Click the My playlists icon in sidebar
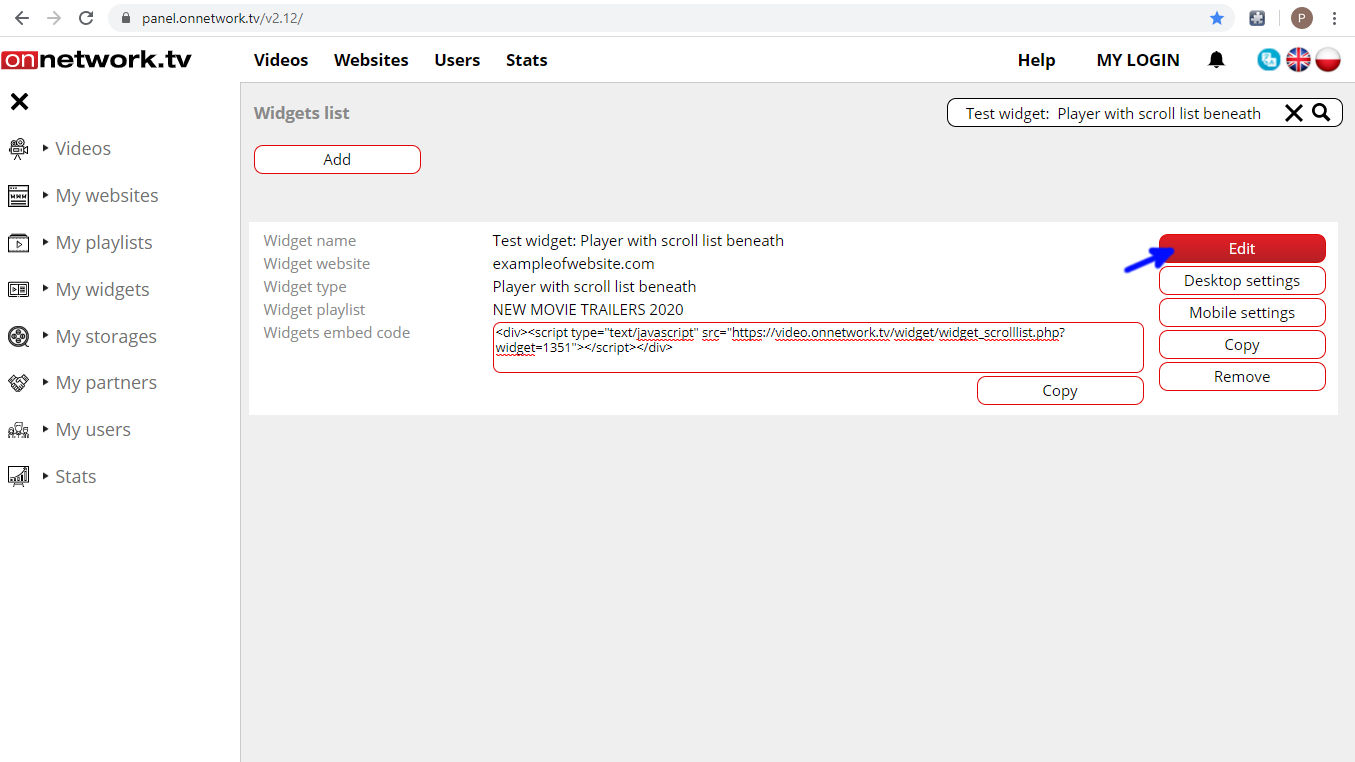 pos(18,243)
